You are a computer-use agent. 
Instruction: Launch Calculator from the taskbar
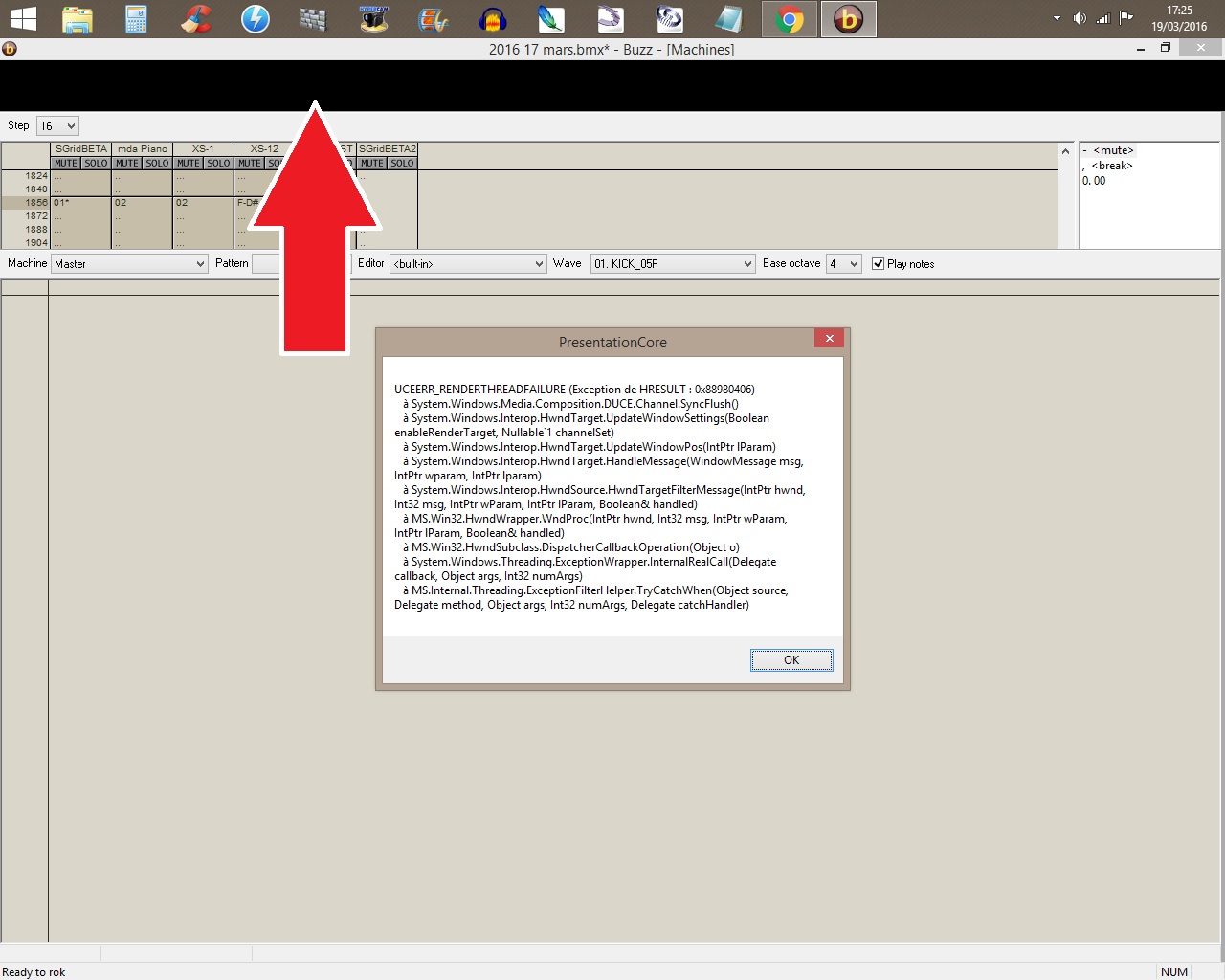(137, 19)
